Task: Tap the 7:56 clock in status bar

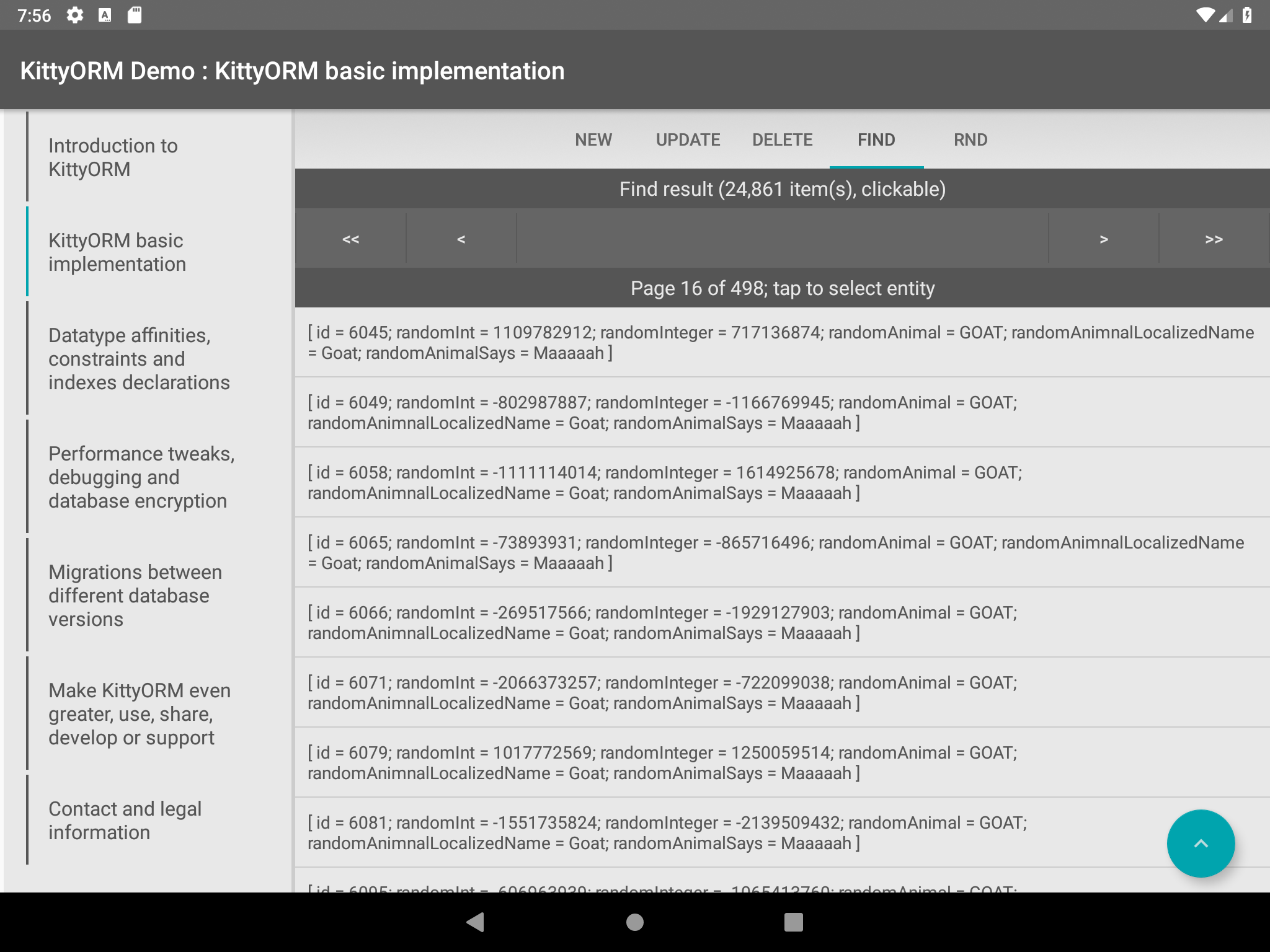Action: [x=34, y=15]
